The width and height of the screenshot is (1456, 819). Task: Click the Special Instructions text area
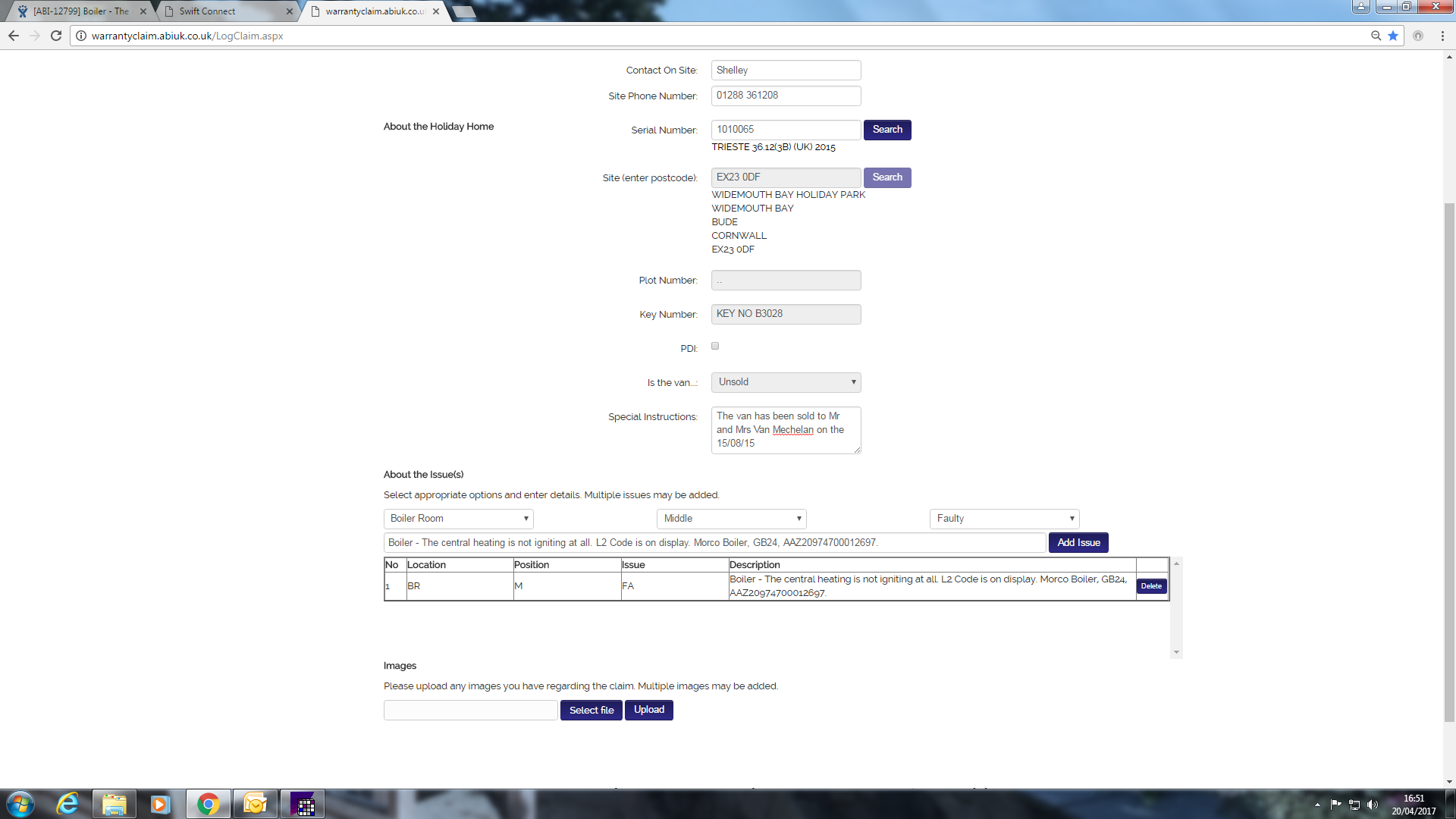pos(786,430)
